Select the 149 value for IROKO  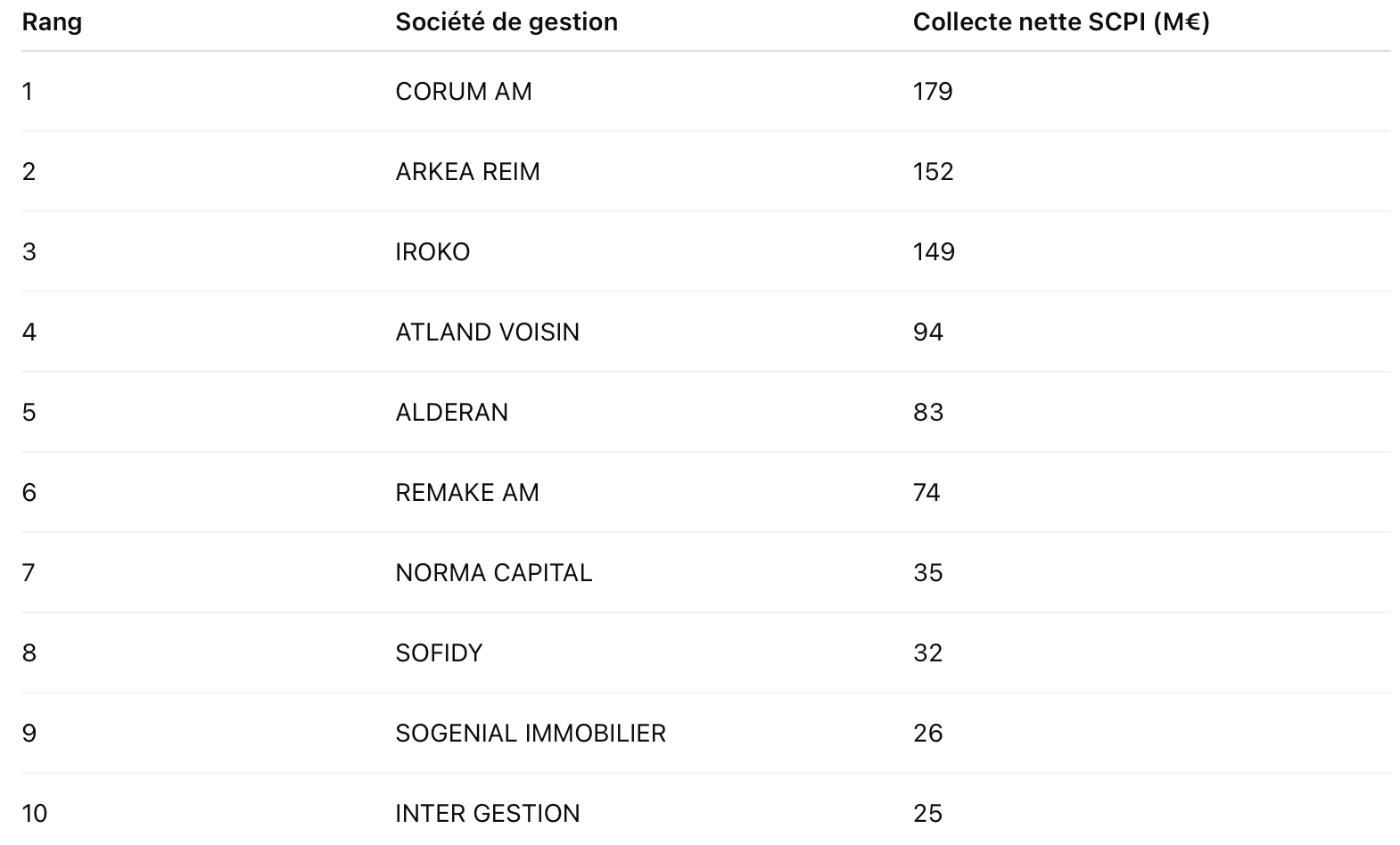(x=934, y=252)
